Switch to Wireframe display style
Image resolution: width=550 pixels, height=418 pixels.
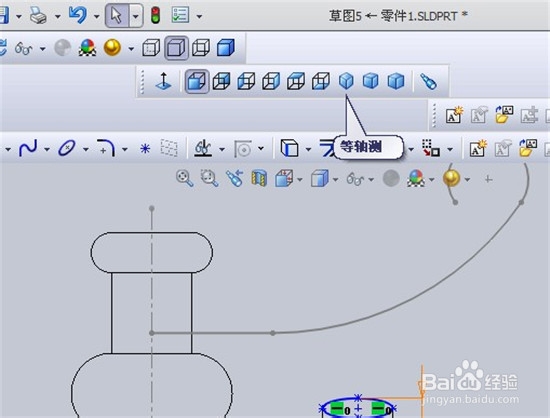tap(201, 48)
